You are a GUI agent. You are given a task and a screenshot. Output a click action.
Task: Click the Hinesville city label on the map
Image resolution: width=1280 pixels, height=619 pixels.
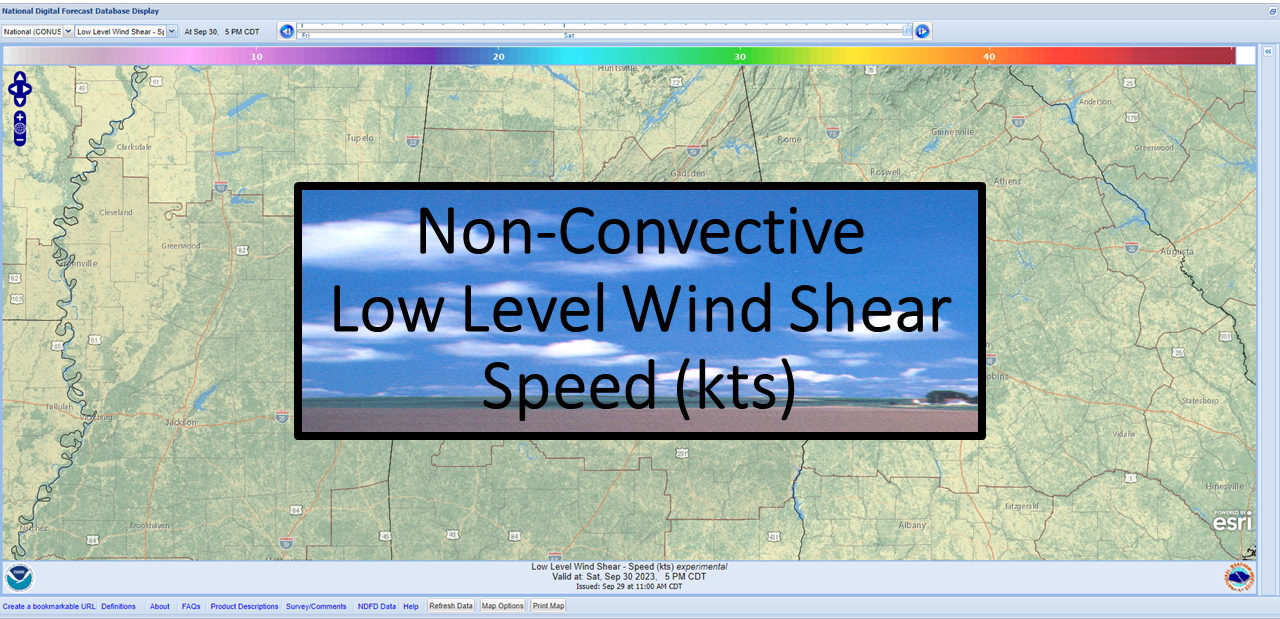(1223, 486)
